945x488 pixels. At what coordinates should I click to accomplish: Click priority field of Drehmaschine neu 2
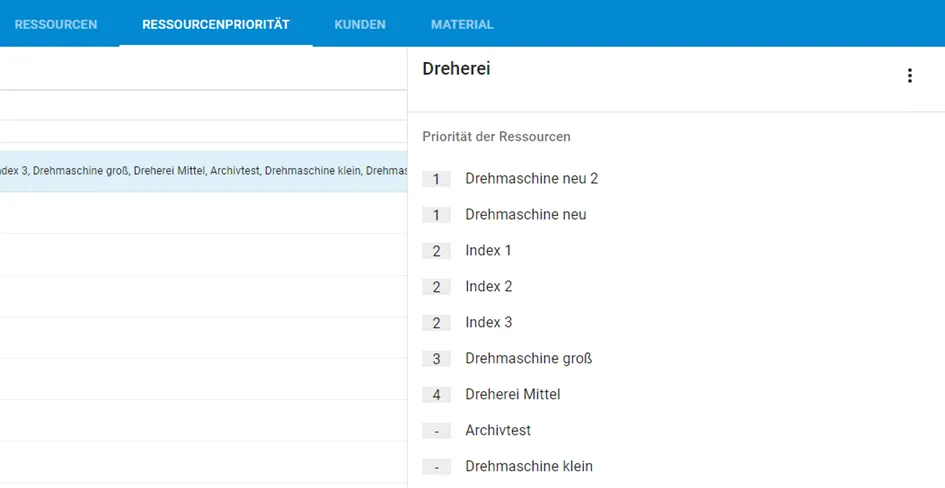coord(436,179)
